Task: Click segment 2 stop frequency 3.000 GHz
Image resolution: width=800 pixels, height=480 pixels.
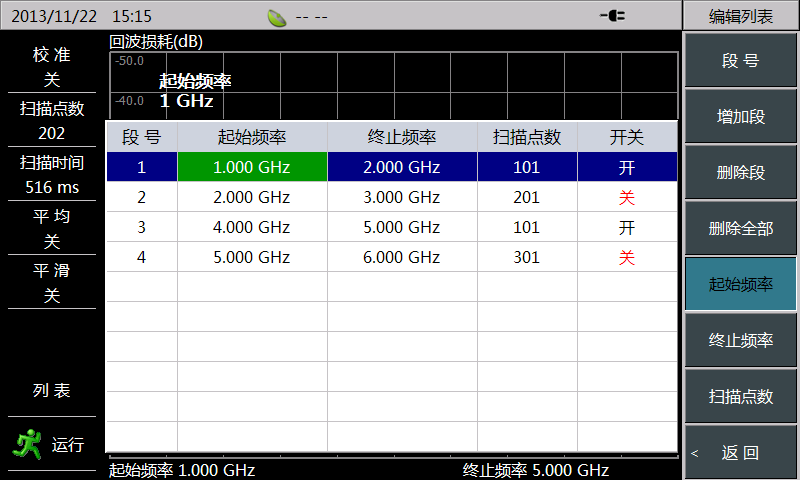Action: click(402, 197)
